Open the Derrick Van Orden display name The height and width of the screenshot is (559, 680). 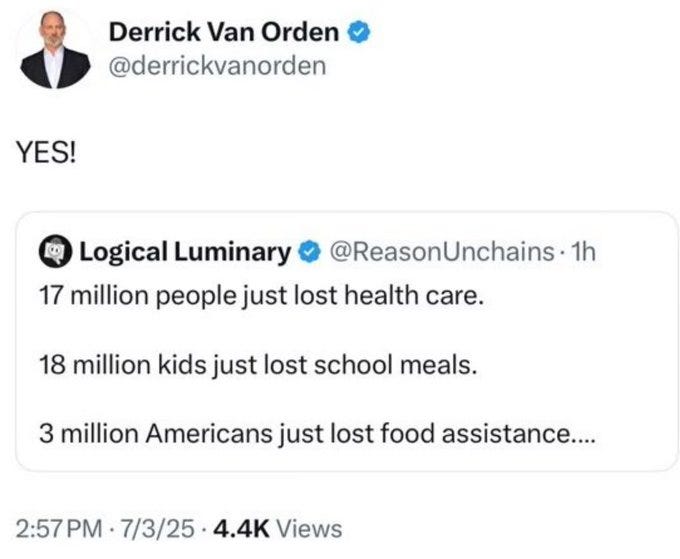(x=224, y=32)
